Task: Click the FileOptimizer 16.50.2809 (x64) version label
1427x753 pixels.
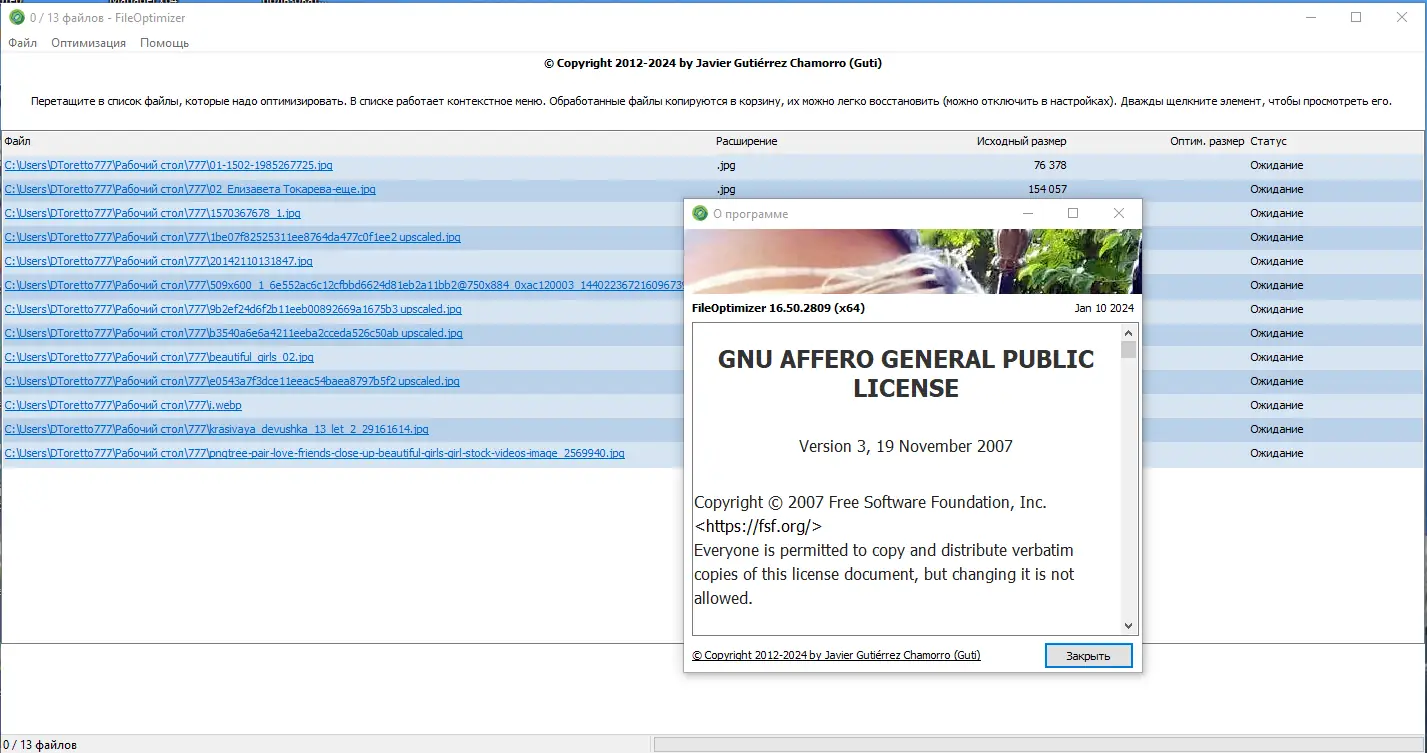Action: coord(778,308)
